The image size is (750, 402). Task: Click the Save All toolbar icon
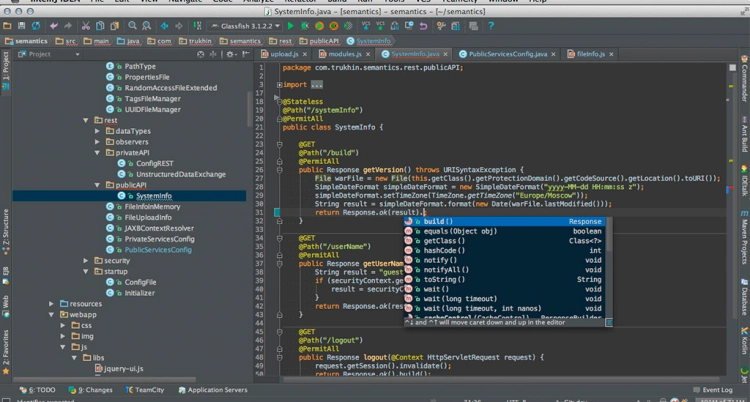click(22, 26)
